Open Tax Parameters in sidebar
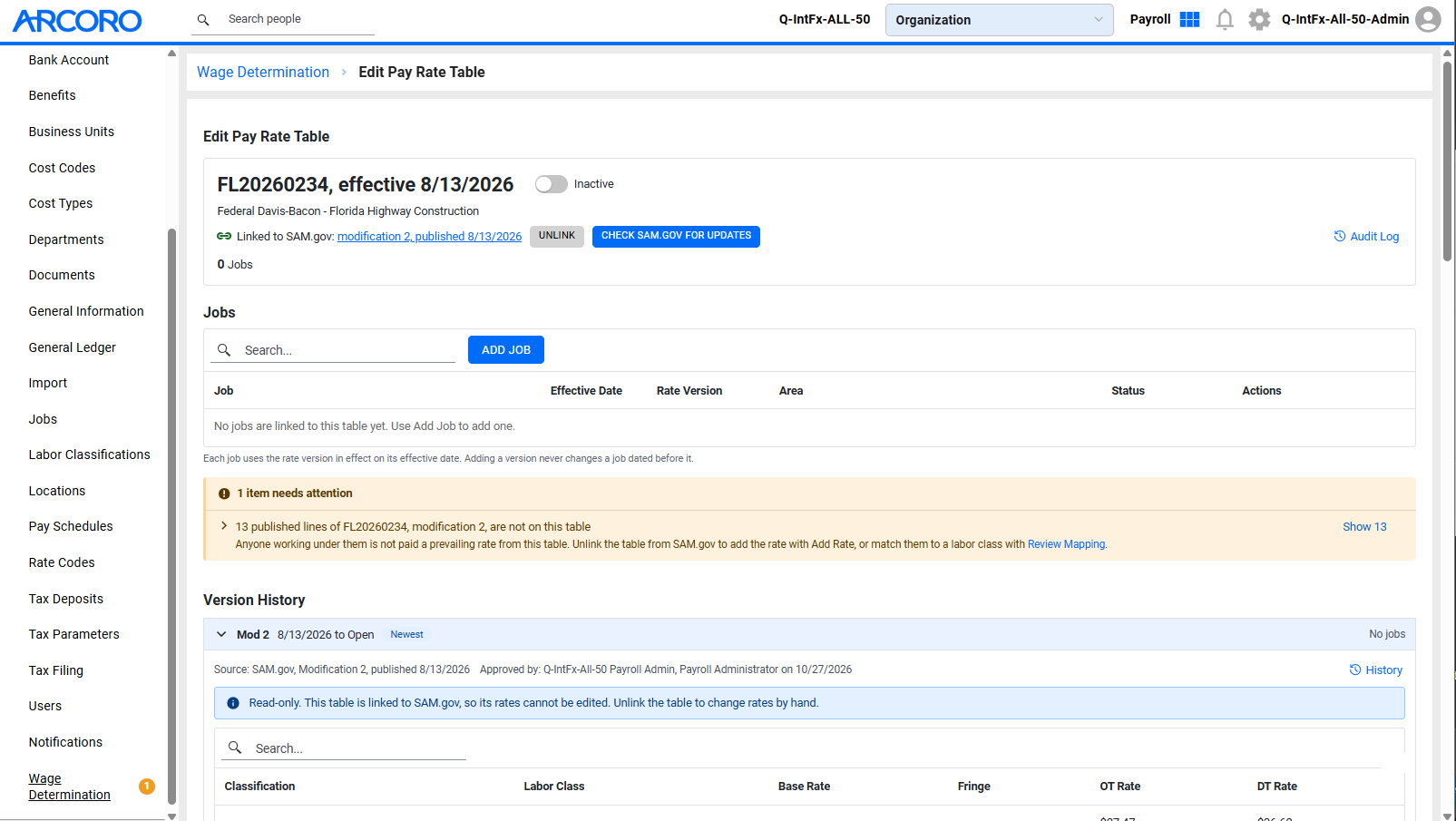1456x821 pixels. tap(74, 634)
